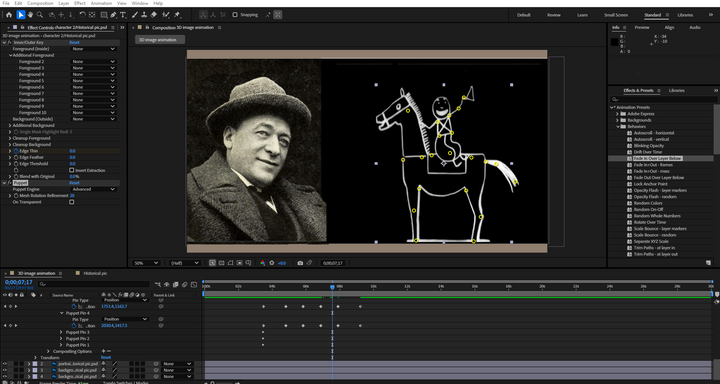Open the Preview panel tab
720x384 pixels.
[642, 28]
